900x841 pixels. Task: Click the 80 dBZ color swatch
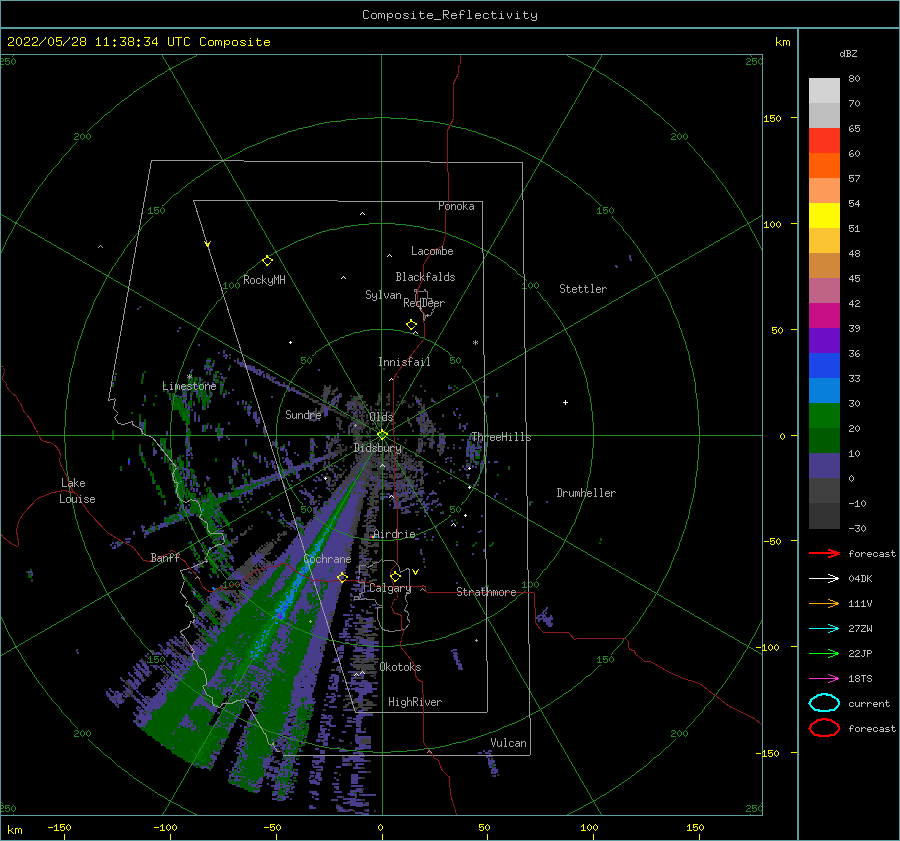coord(824,90)
